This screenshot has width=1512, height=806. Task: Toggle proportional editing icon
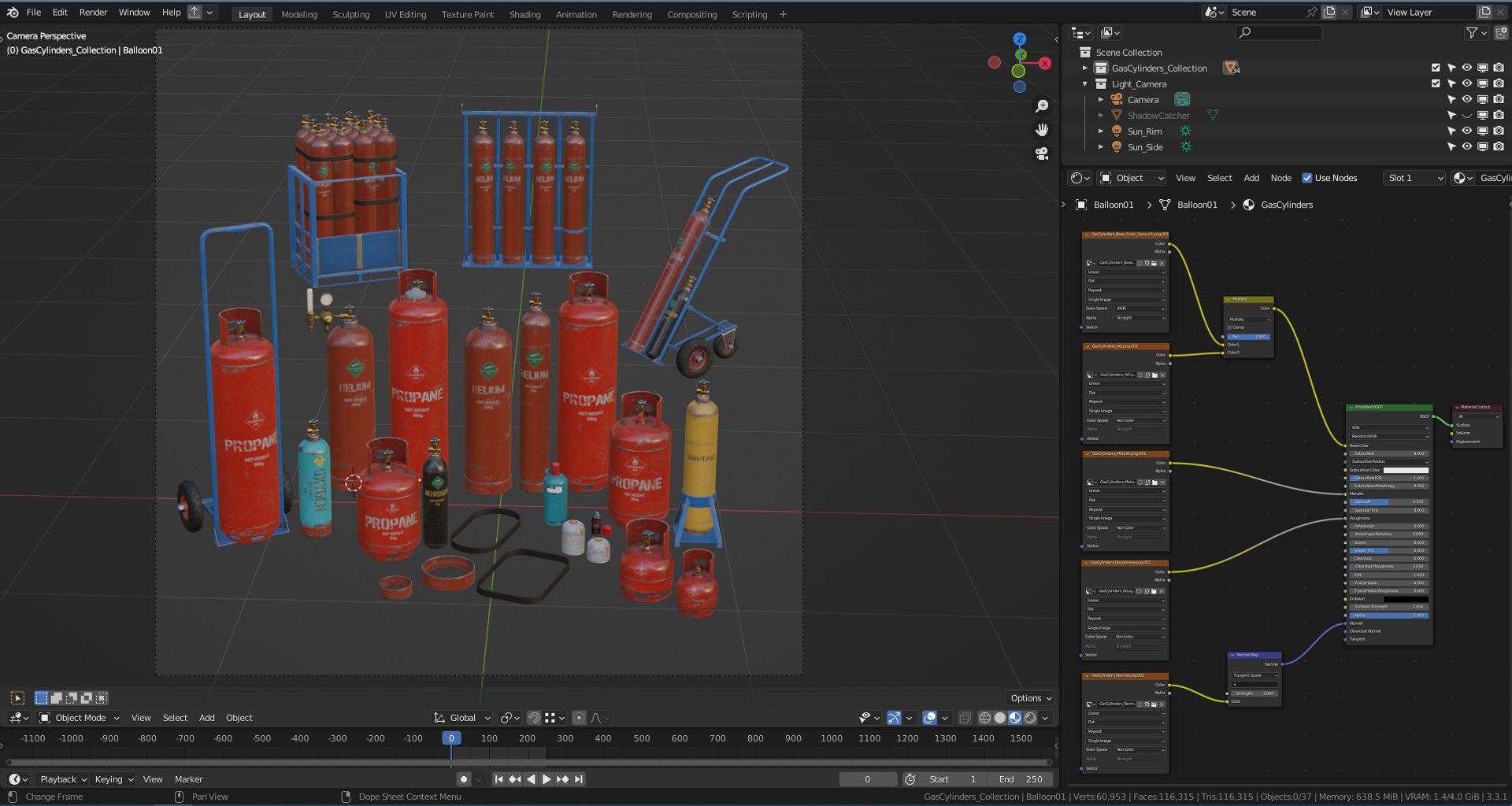(579, 718)
